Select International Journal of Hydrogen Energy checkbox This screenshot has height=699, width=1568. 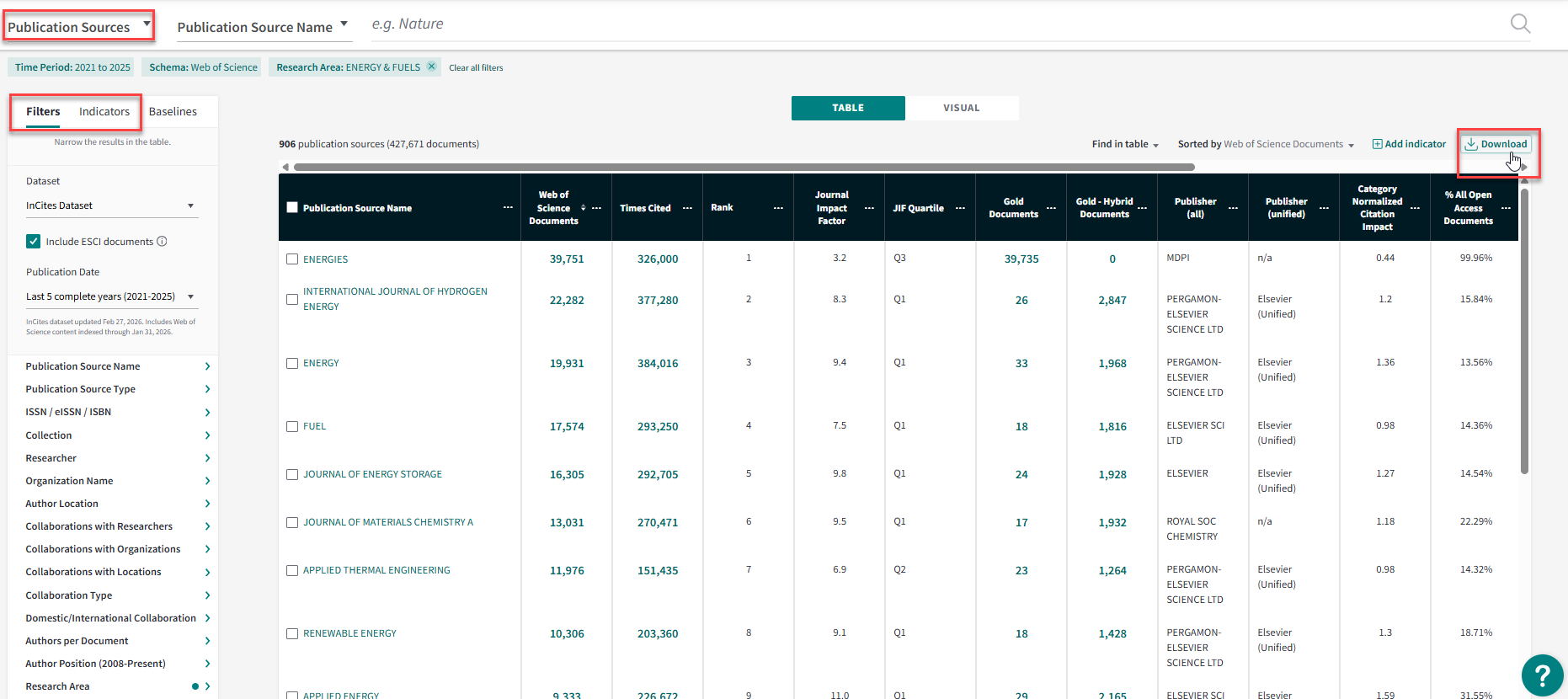click(x=292, y=299)
